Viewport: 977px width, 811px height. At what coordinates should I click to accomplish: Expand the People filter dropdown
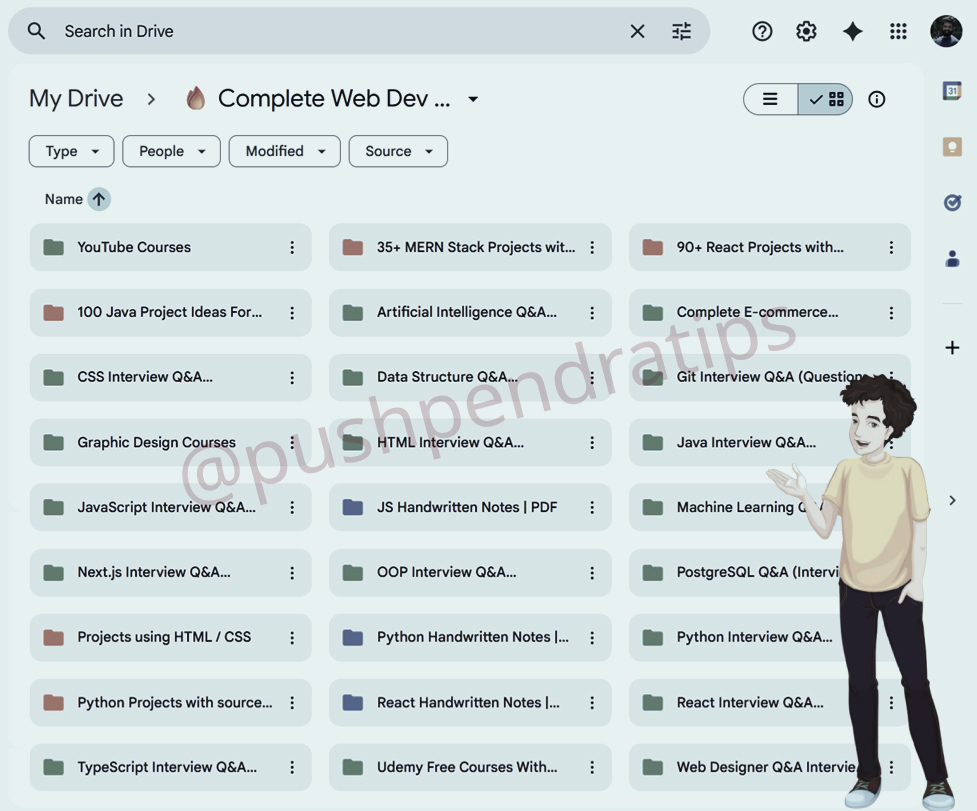[171, 151]
